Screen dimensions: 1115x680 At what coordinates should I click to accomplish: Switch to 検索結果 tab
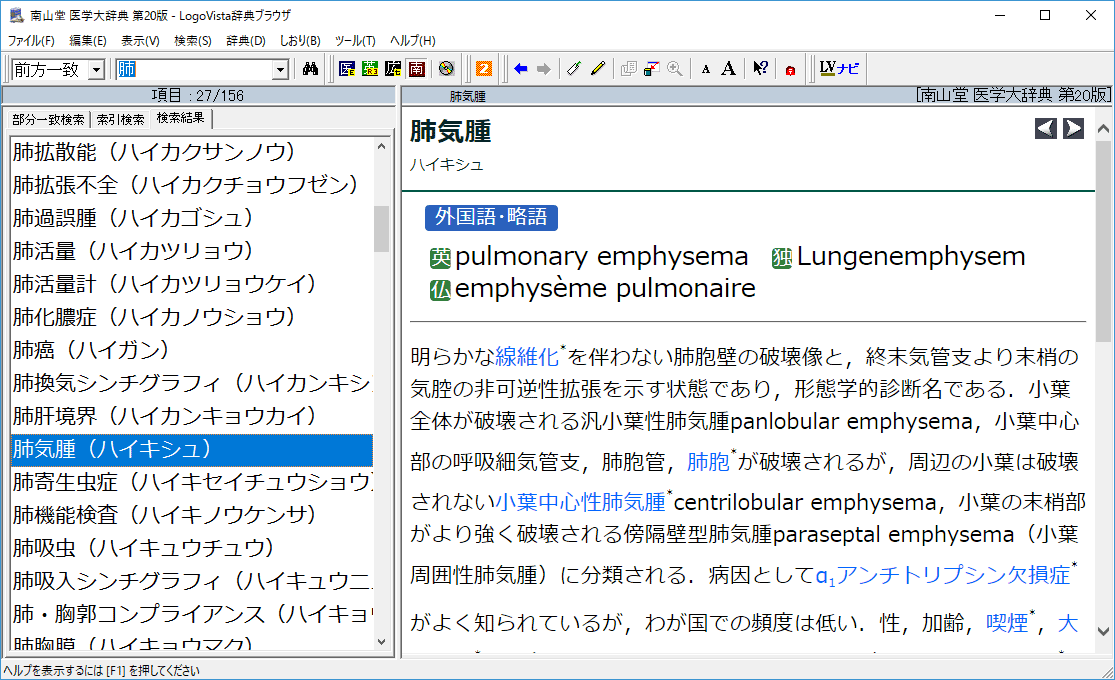click(x=181, y=118)
